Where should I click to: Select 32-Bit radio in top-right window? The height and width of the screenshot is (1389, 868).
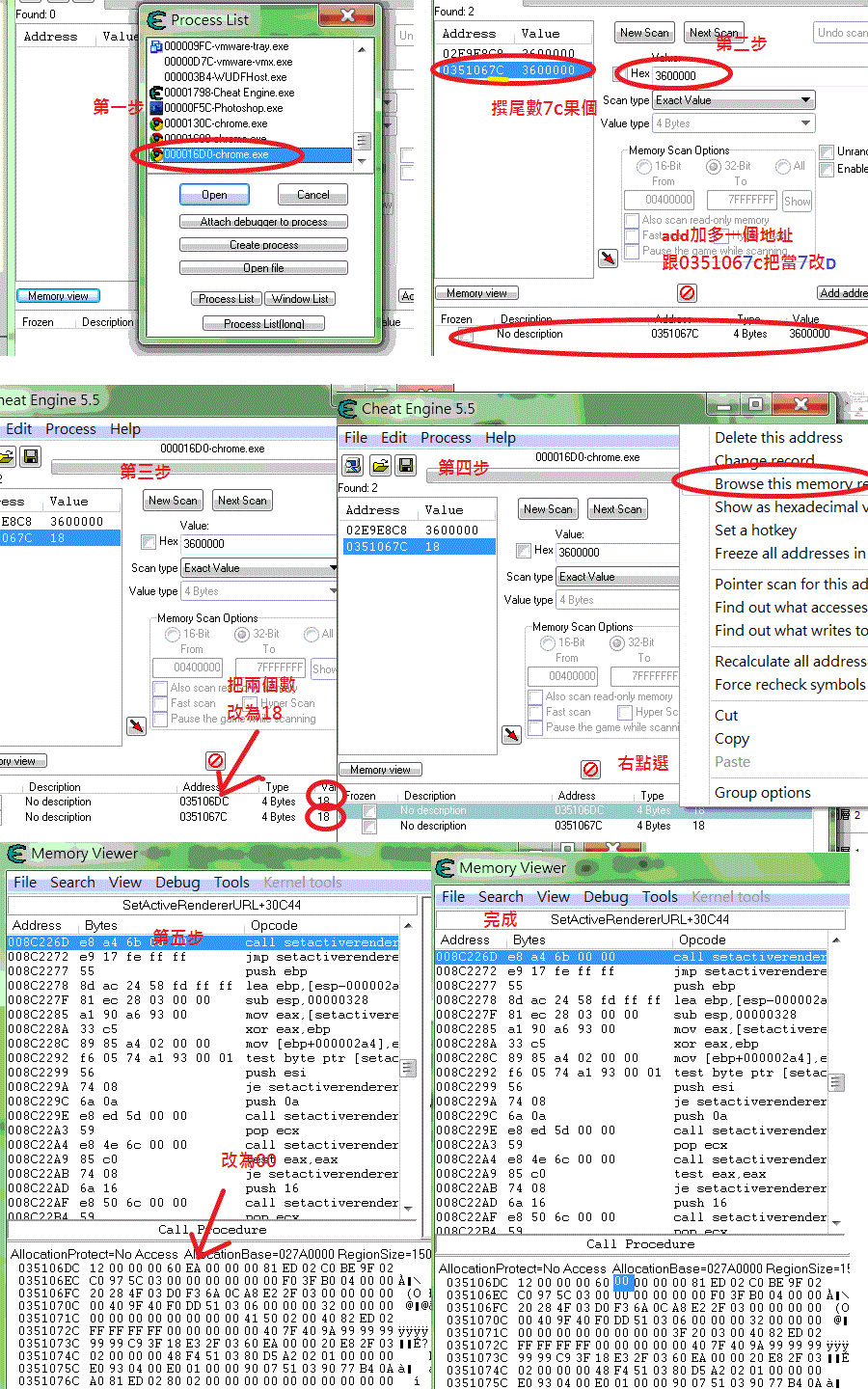pos(715,167)
